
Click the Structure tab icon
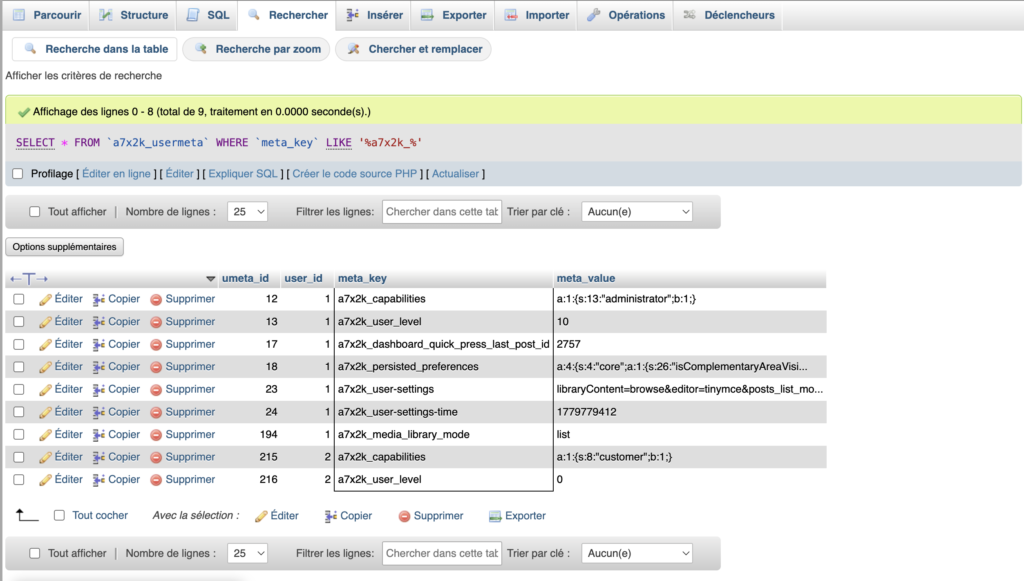point(105,15)
